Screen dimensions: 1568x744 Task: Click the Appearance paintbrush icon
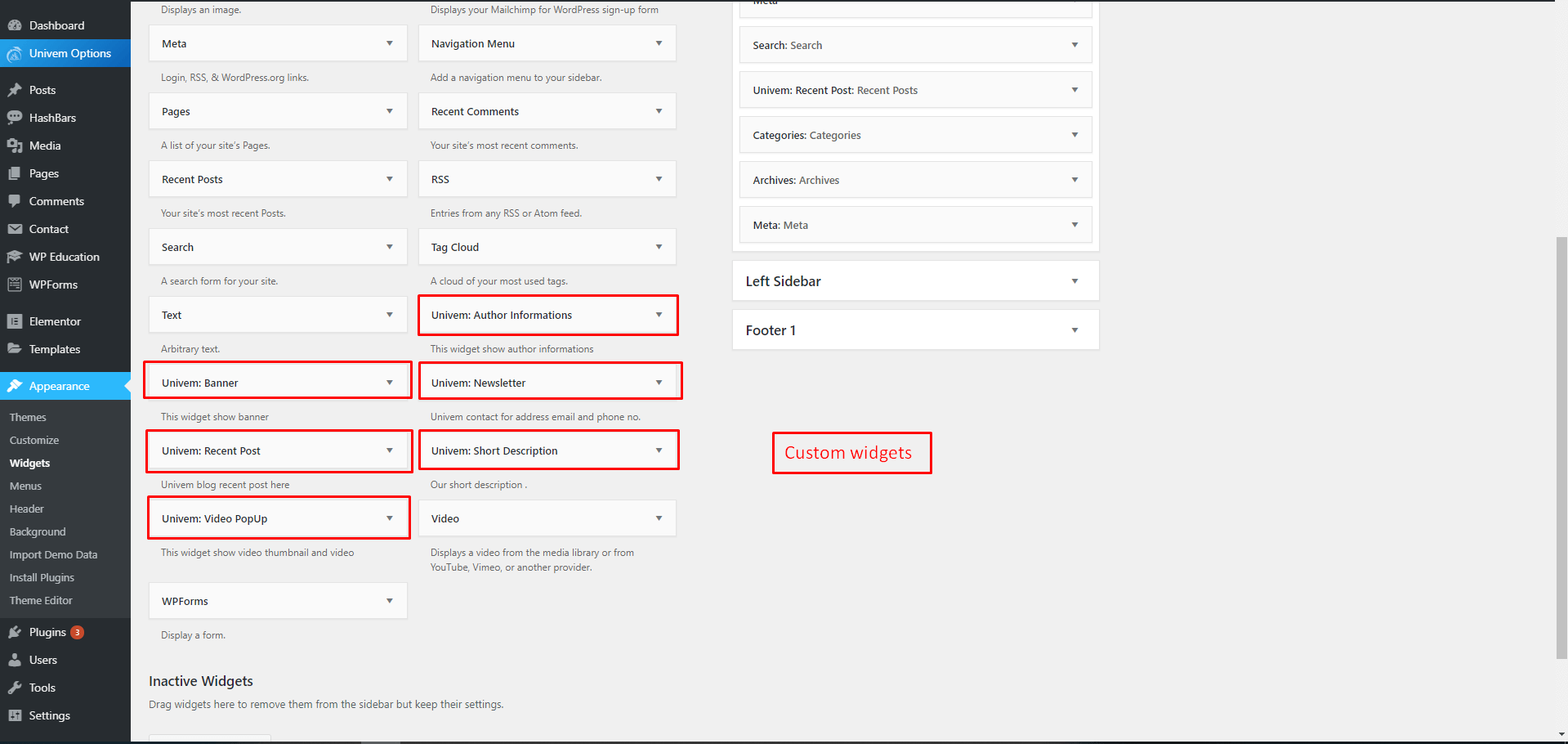pyautogui.click(x=15, y=386)
